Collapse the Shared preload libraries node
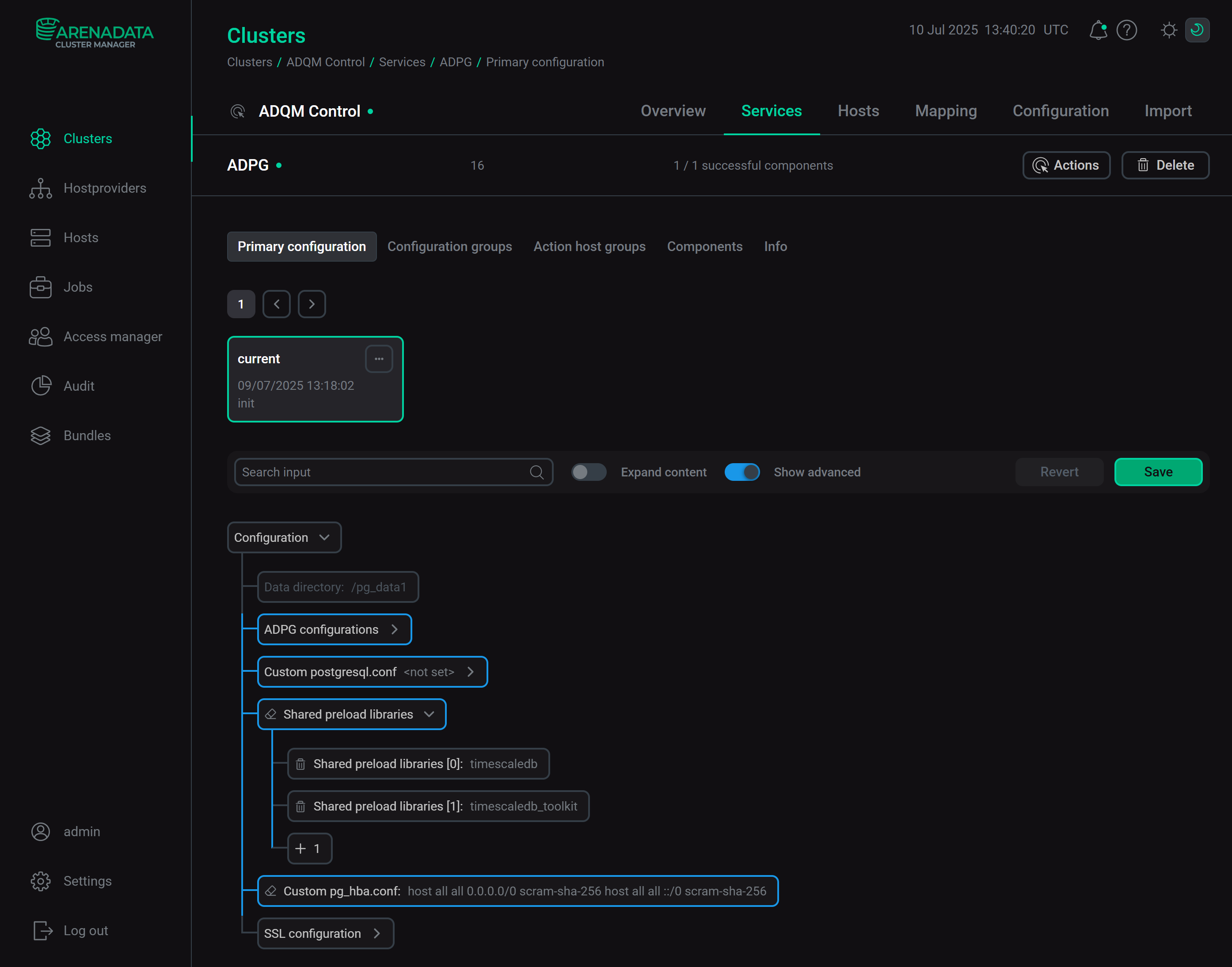Image resolution: width=1232 pixels, height=967 pixels. click(x=428, y=714)
